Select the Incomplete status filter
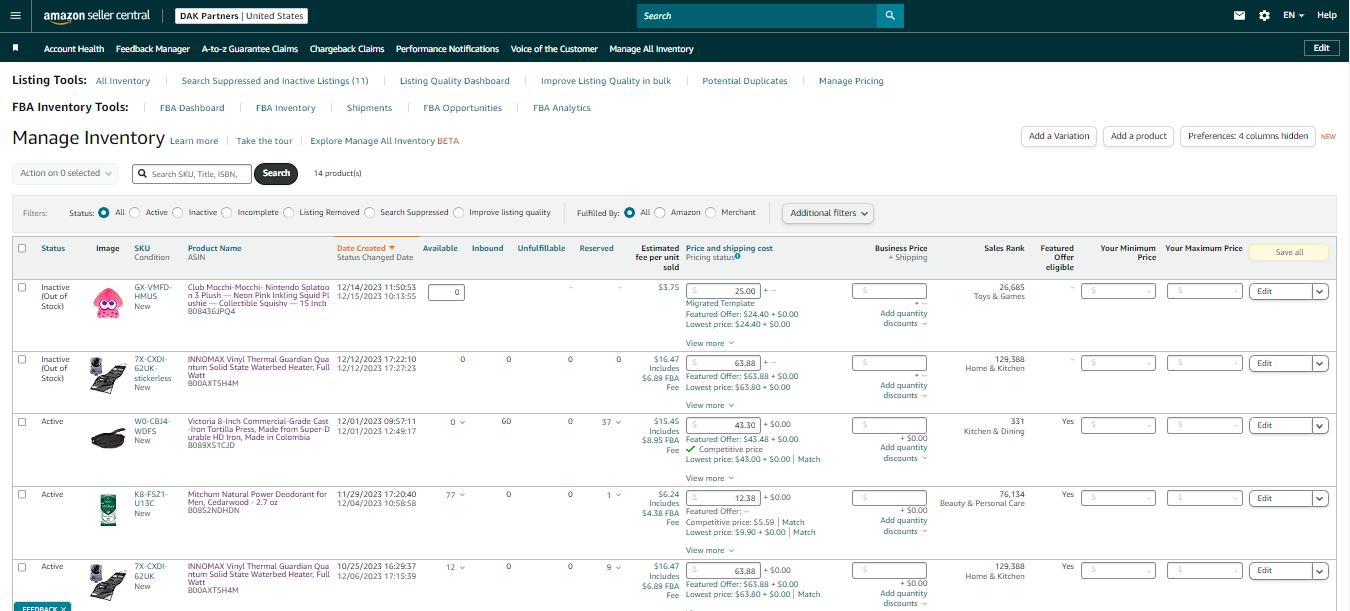The image size is (1350, 611). pyautogui.click(x=227, y=212)
